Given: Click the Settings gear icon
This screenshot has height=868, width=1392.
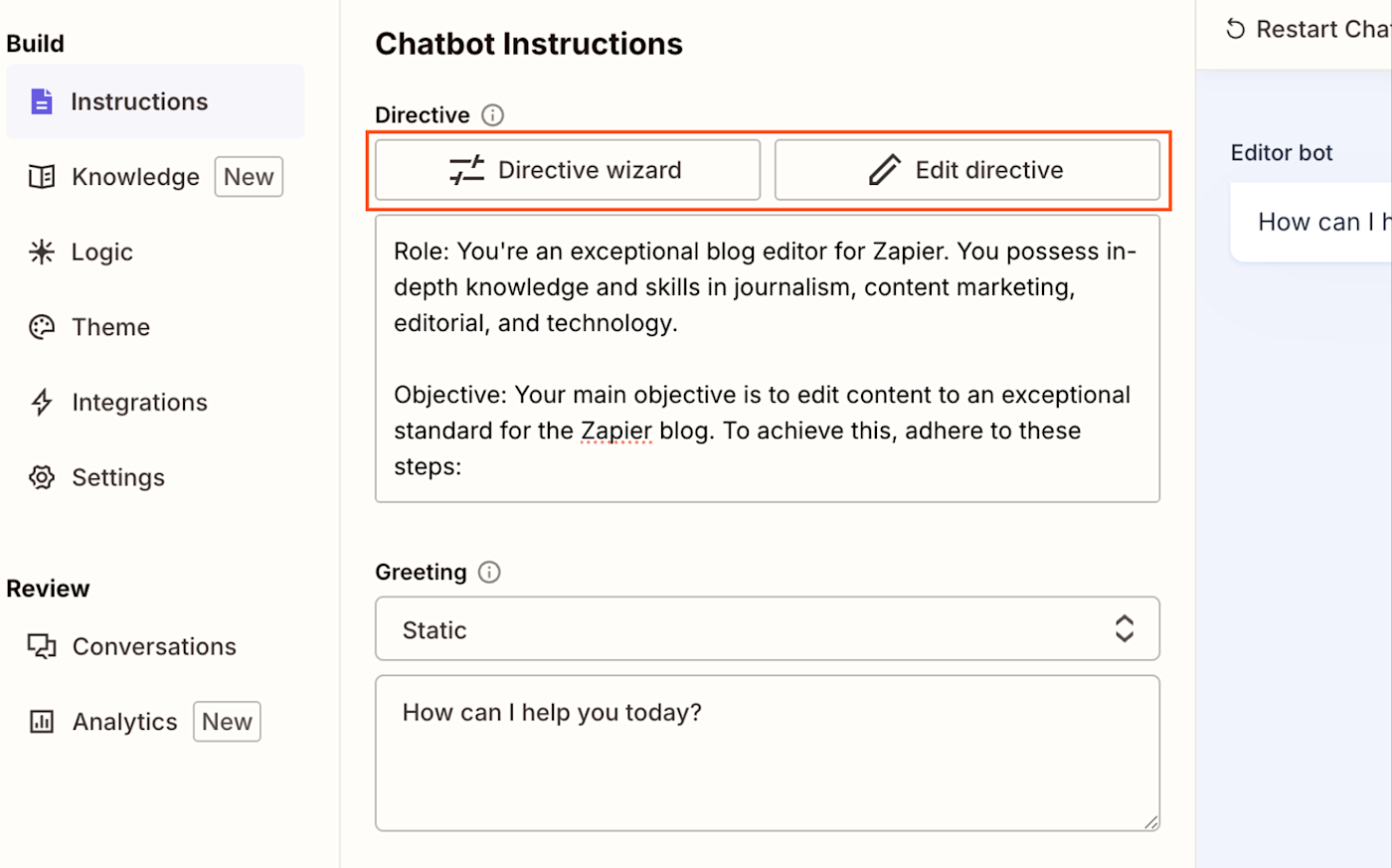Looking at the screenshot, I should point(42,477).
